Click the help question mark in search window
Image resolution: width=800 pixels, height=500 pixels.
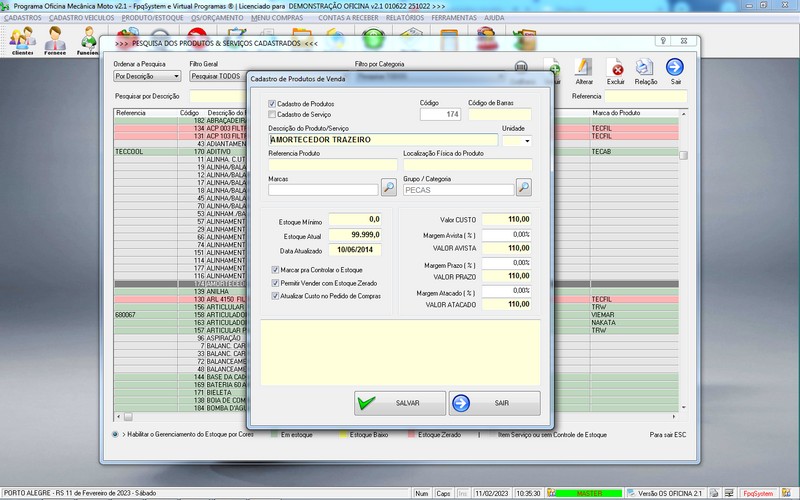pyautogui.click(x=663, y=41)
